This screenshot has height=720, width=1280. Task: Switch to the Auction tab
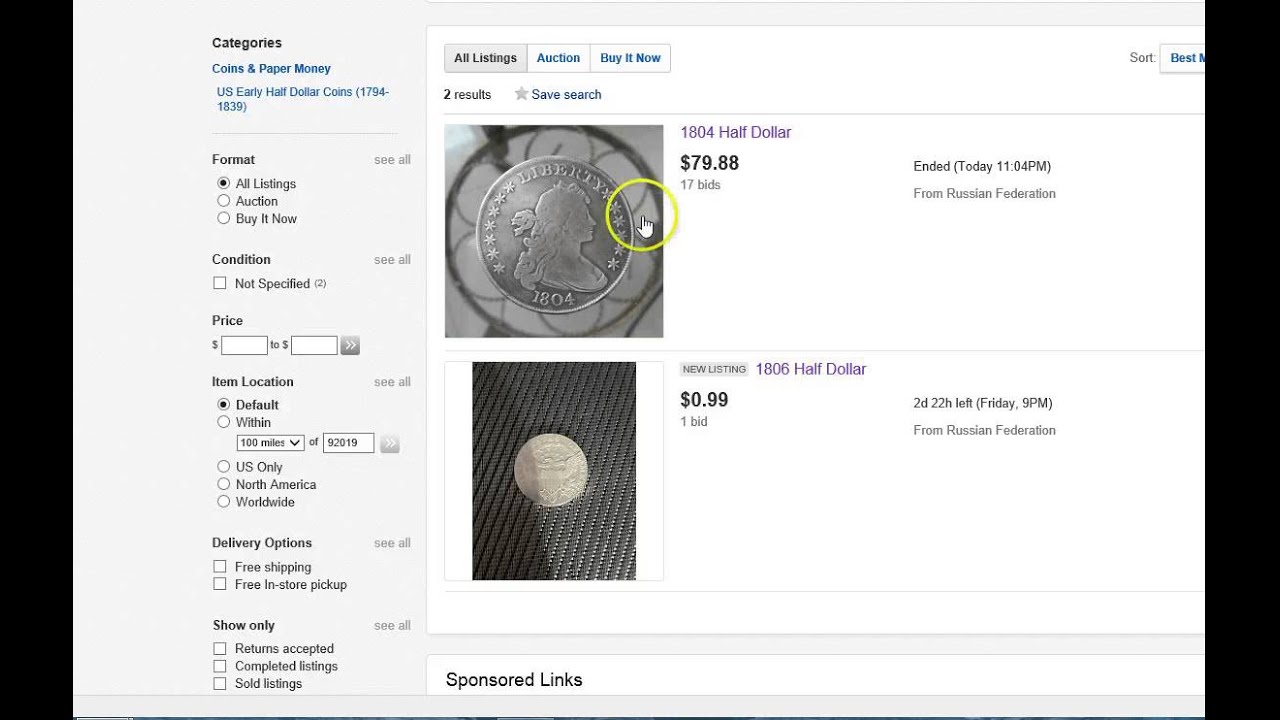point(558,58)
